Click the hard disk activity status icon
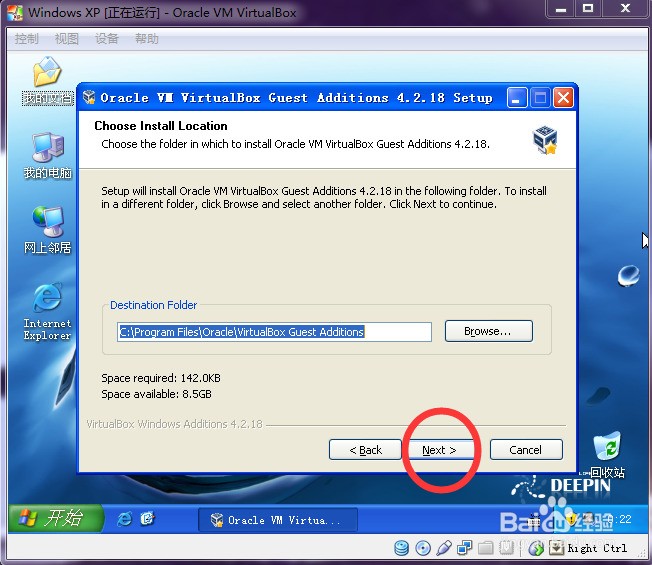Screen dimensions: 652x565 click(401, 548)
